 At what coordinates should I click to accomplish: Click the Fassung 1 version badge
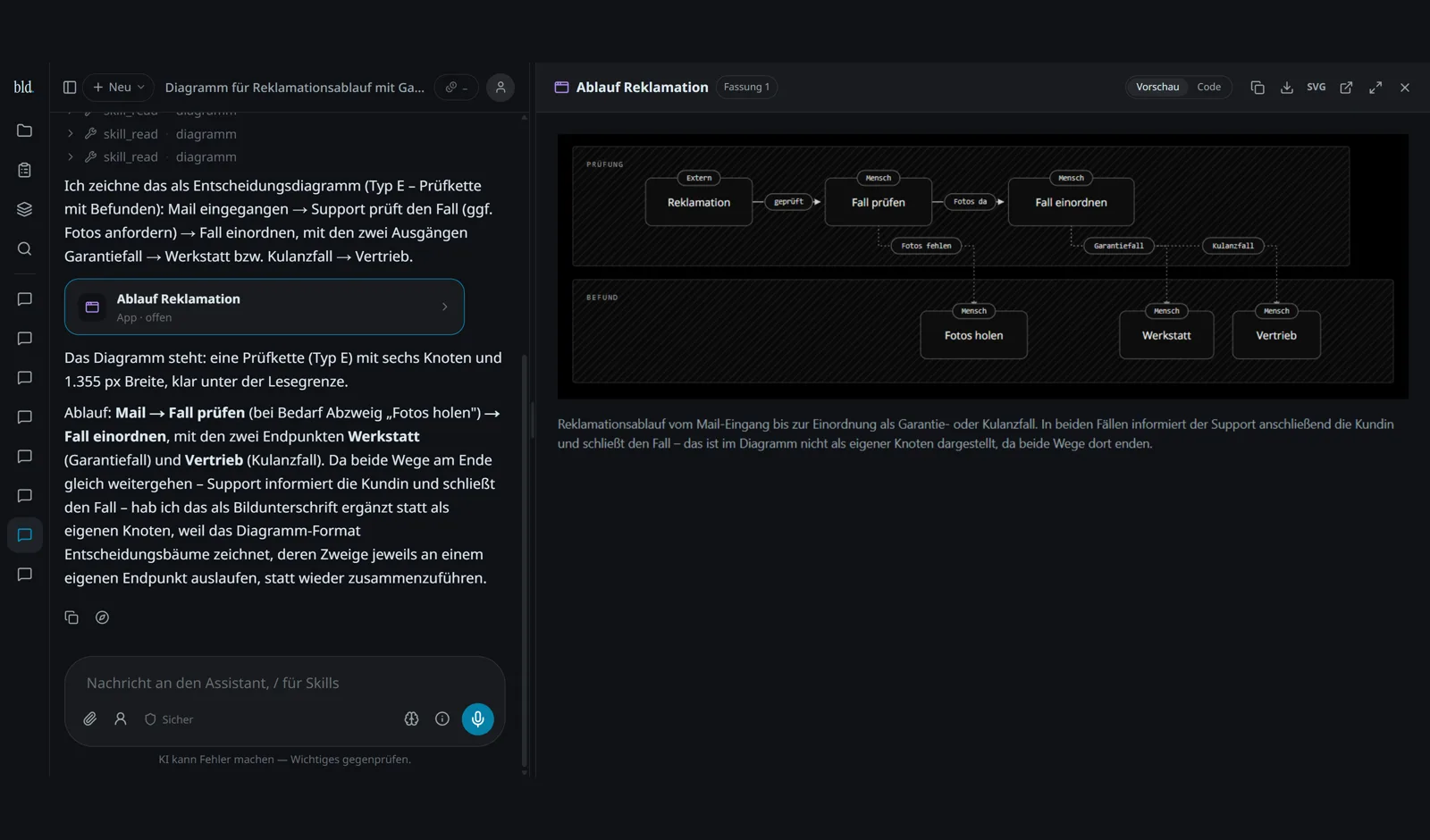[x=746, y=87]
